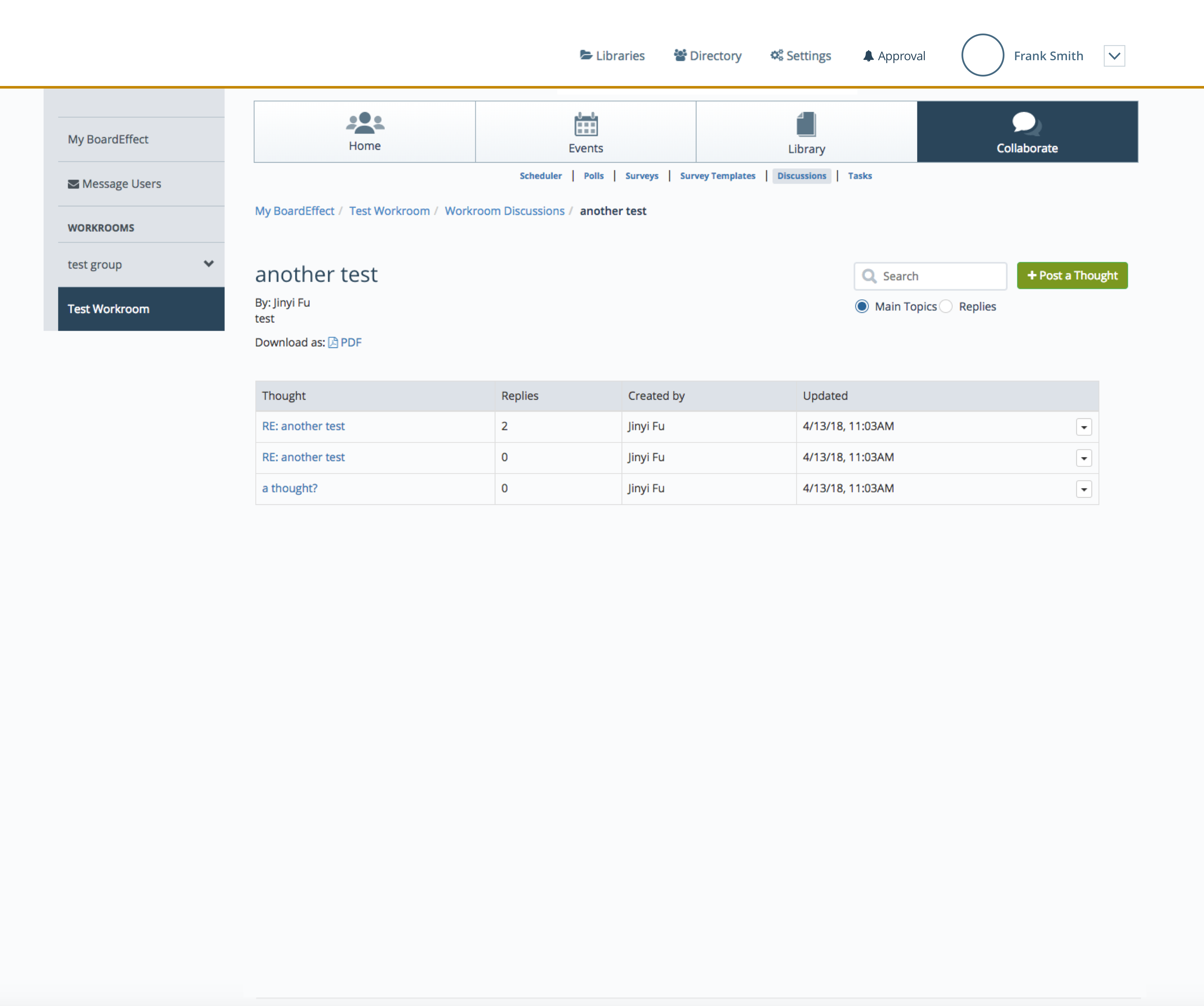Click the PDF download icon
Image resolution: width=1204 pixels, height=1006 pixels.
coord(333,342)
